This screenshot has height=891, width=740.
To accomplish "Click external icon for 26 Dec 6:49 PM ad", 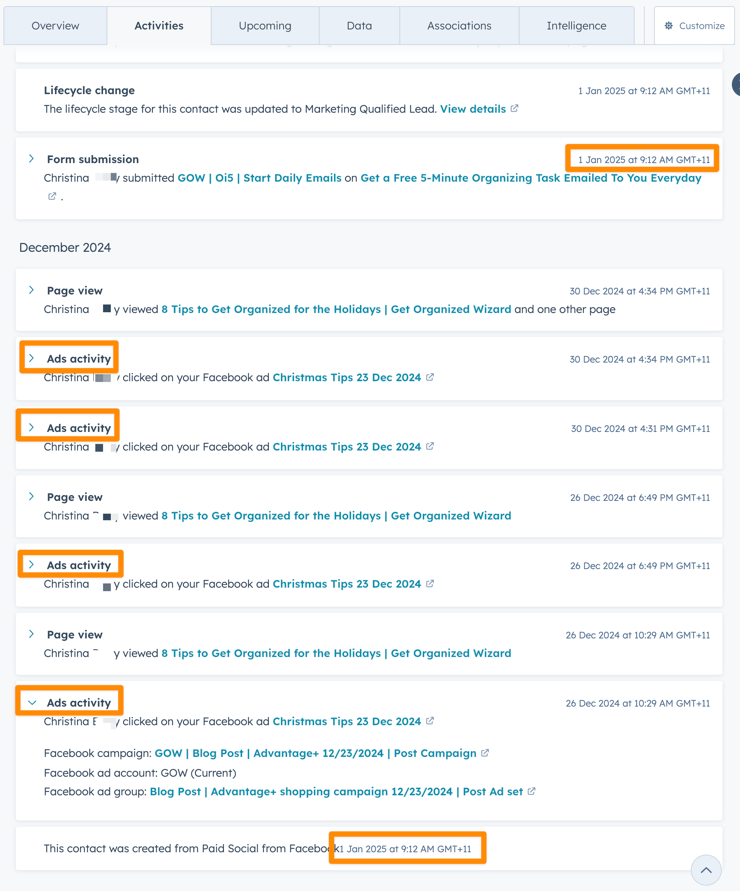I will (x=430, y=583).
